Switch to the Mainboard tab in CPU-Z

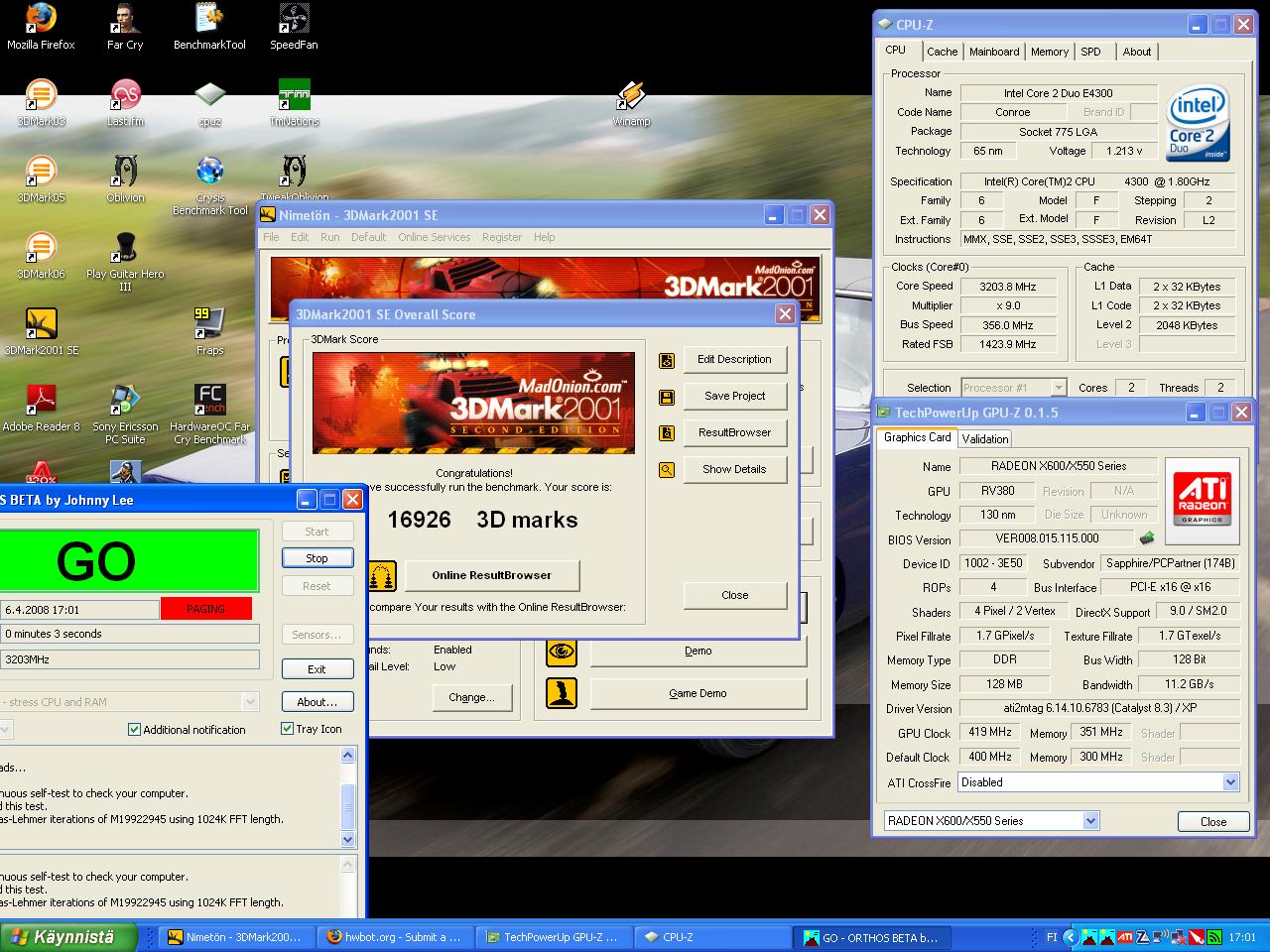coord(994,52)
